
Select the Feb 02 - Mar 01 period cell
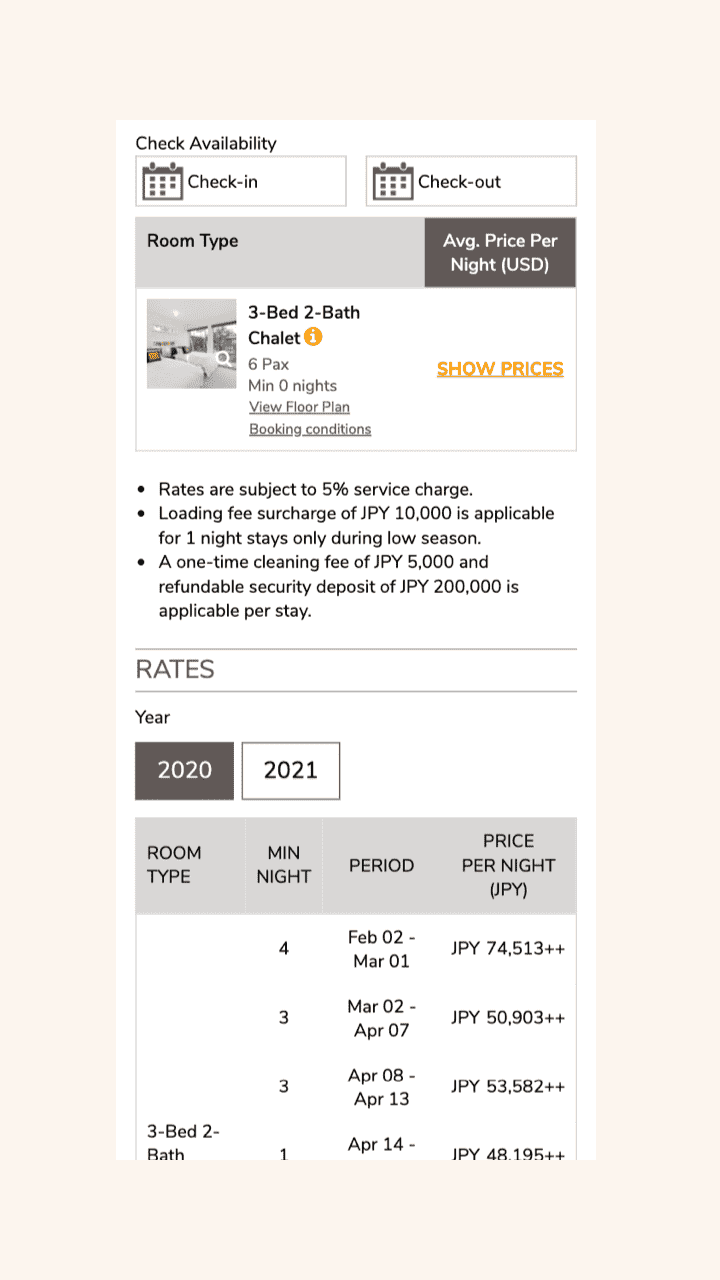click(382, 949)
